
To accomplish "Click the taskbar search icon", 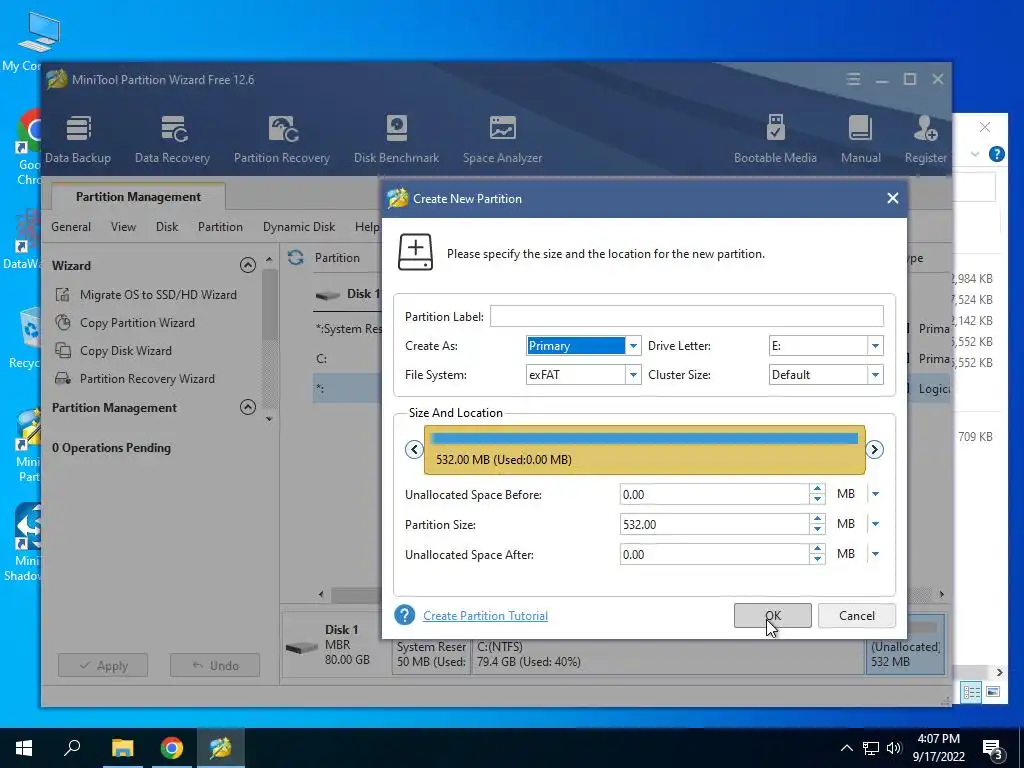I will [72, 748].
